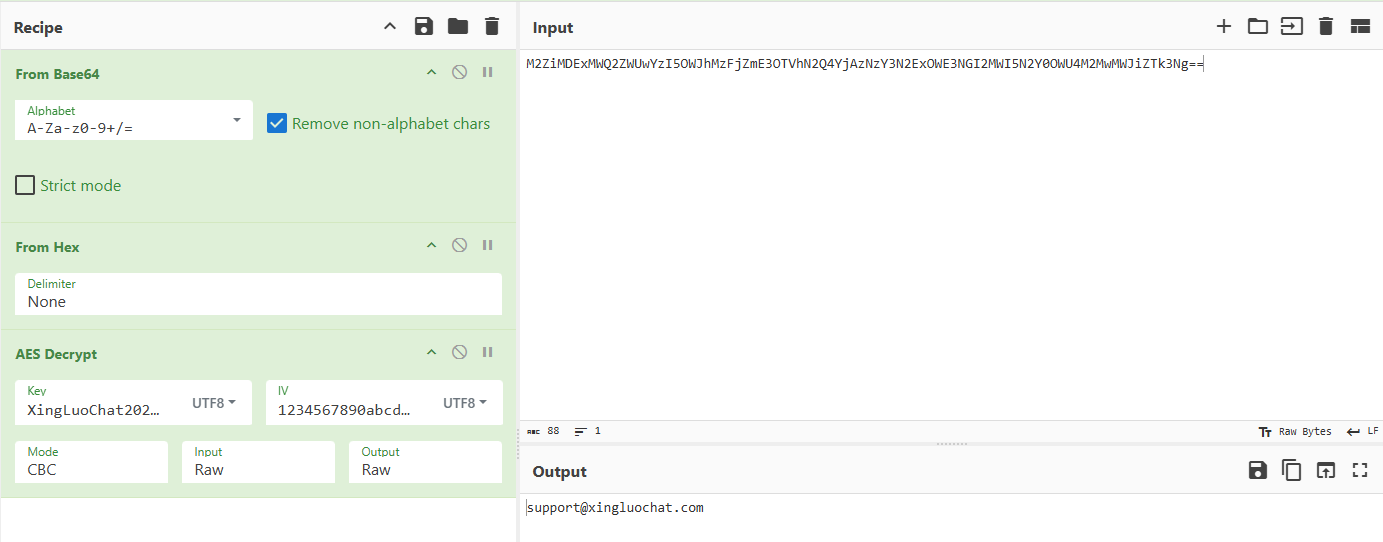Screen dimensions: 1383x542
Task: Add a new input tab
Action: 1224,27
